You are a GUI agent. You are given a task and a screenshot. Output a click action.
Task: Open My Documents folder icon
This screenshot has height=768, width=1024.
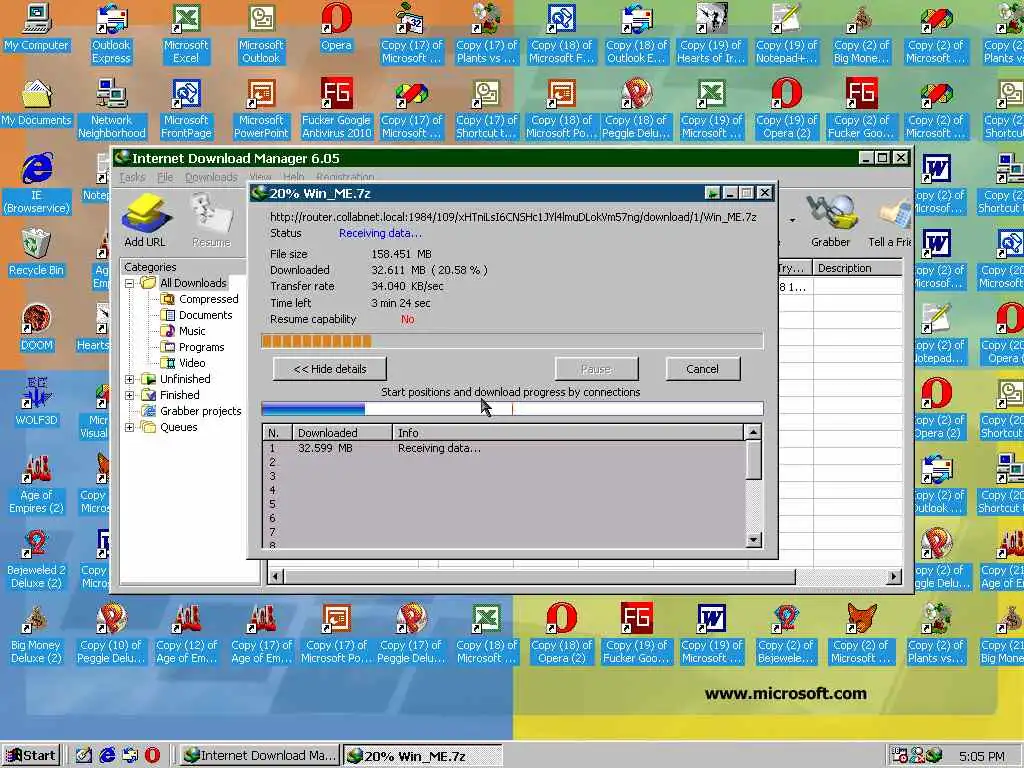click(x=37, y=103)
